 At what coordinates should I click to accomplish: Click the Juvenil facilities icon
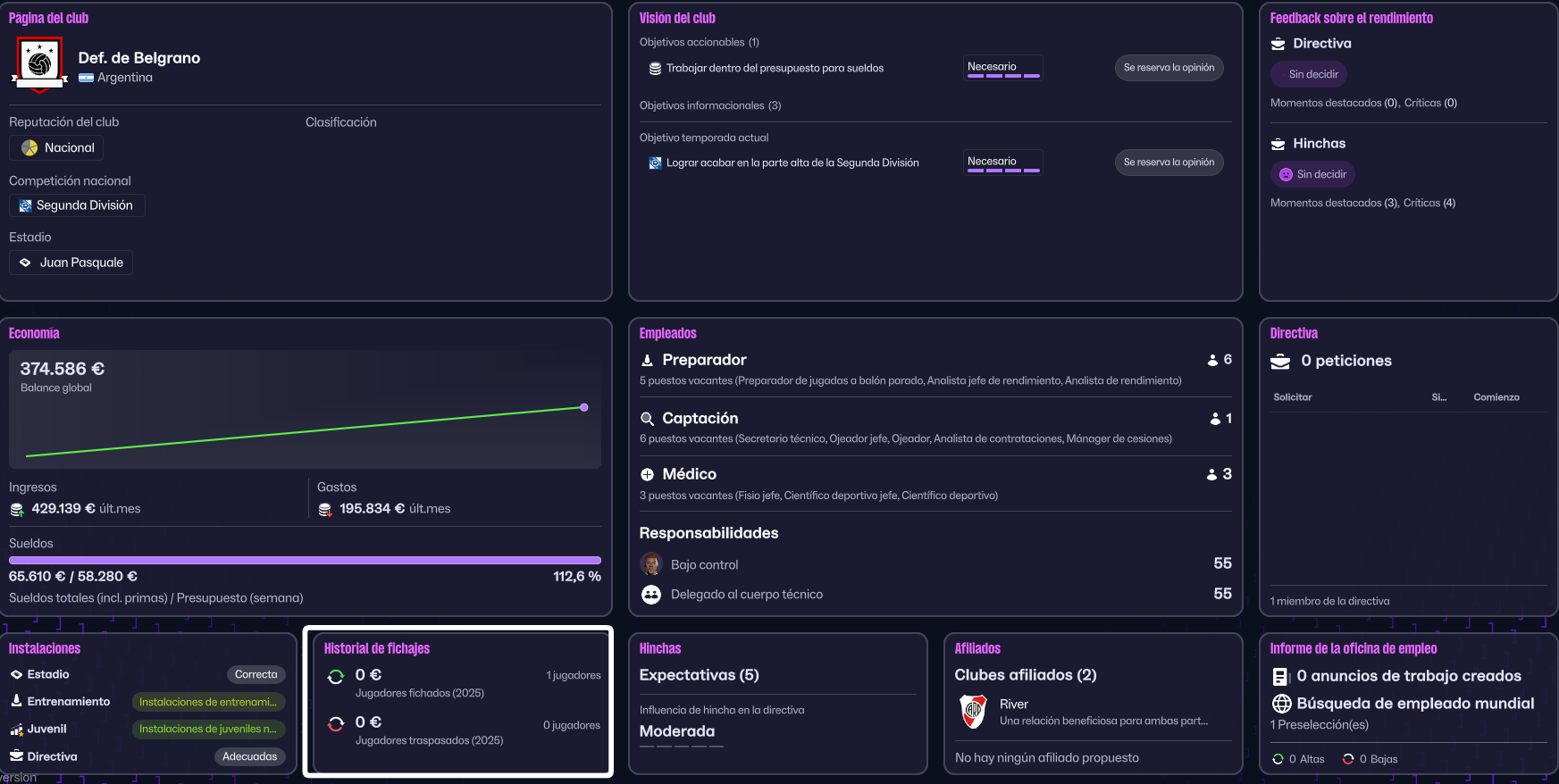click(x=16, y=730)
